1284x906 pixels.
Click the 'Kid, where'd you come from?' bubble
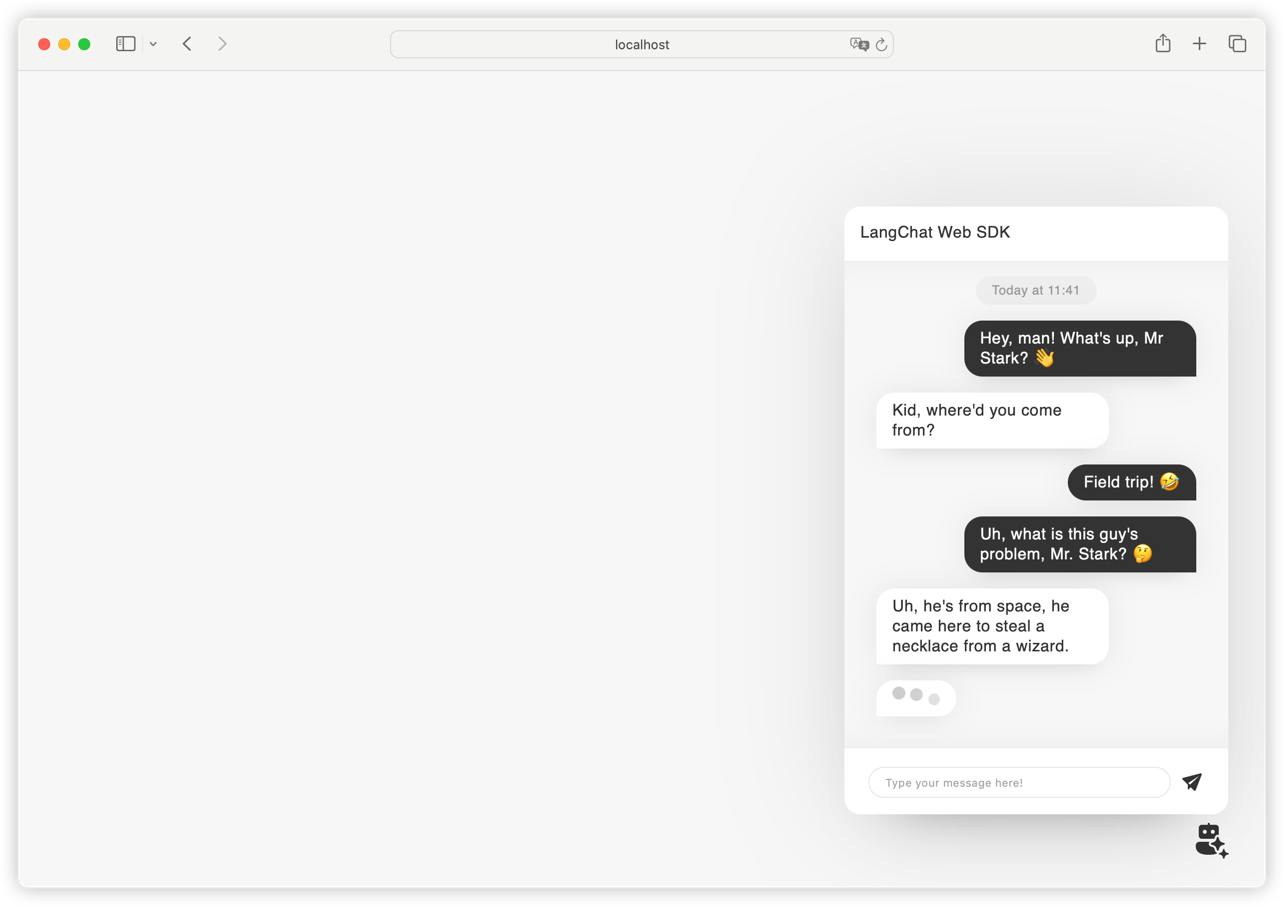pos(992,420)
